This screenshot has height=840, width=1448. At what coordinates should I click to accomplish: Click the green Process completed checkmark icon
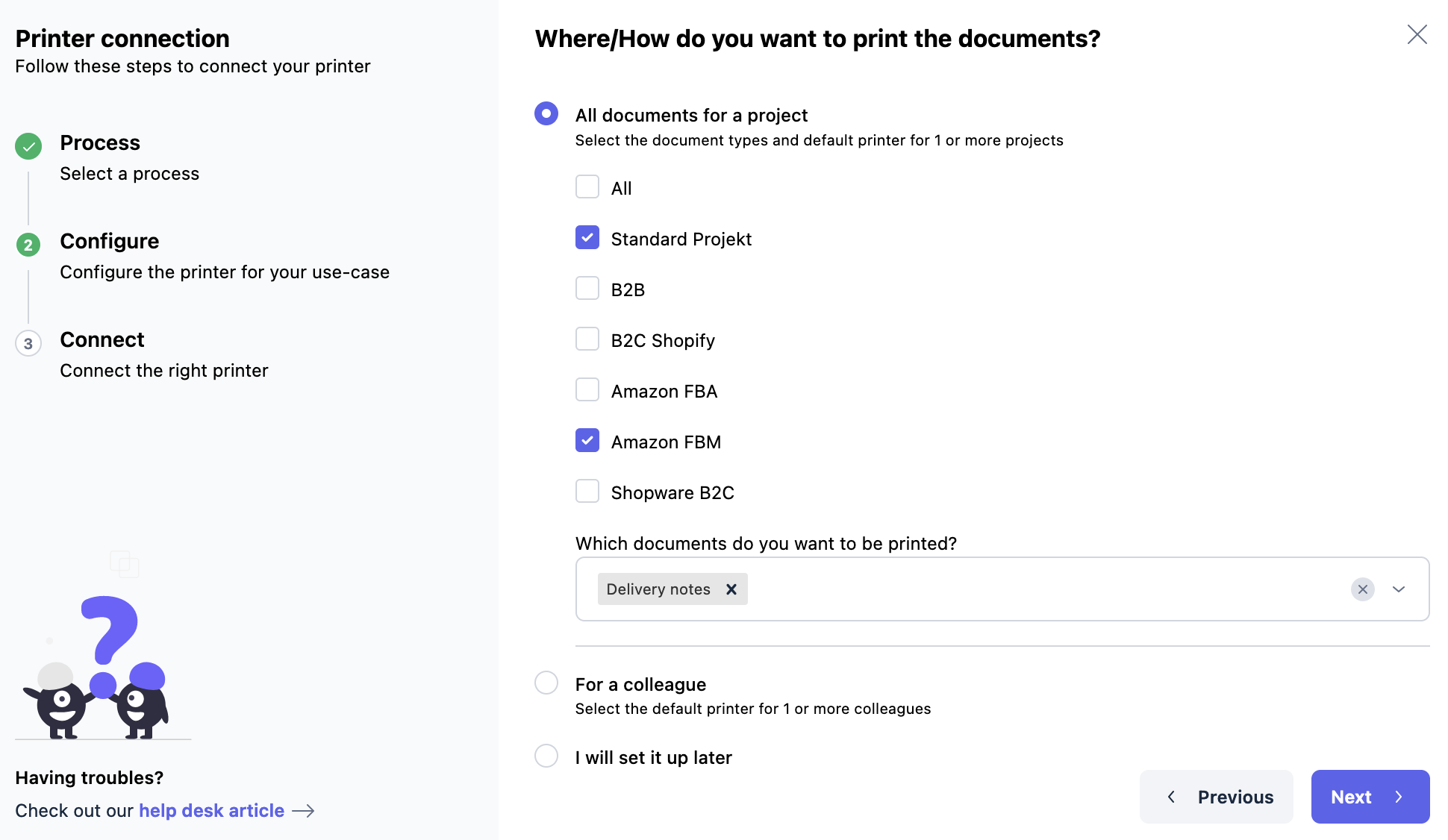(x=28, y=146)
